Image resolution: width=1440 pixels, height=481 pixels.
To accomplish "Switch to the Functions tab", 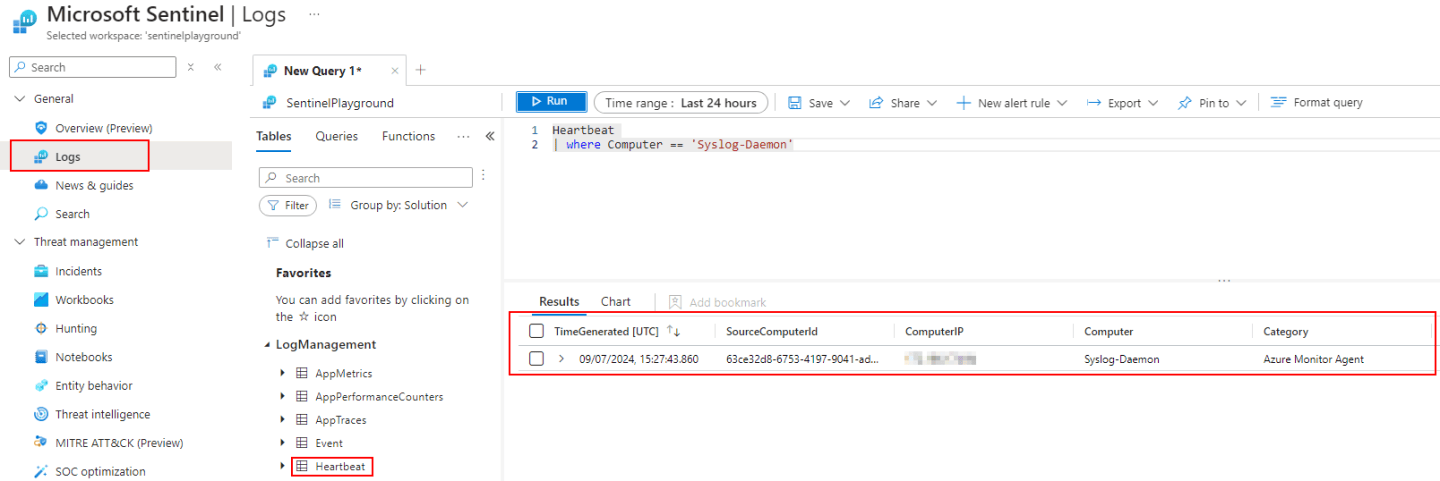I will click(408, 136).
